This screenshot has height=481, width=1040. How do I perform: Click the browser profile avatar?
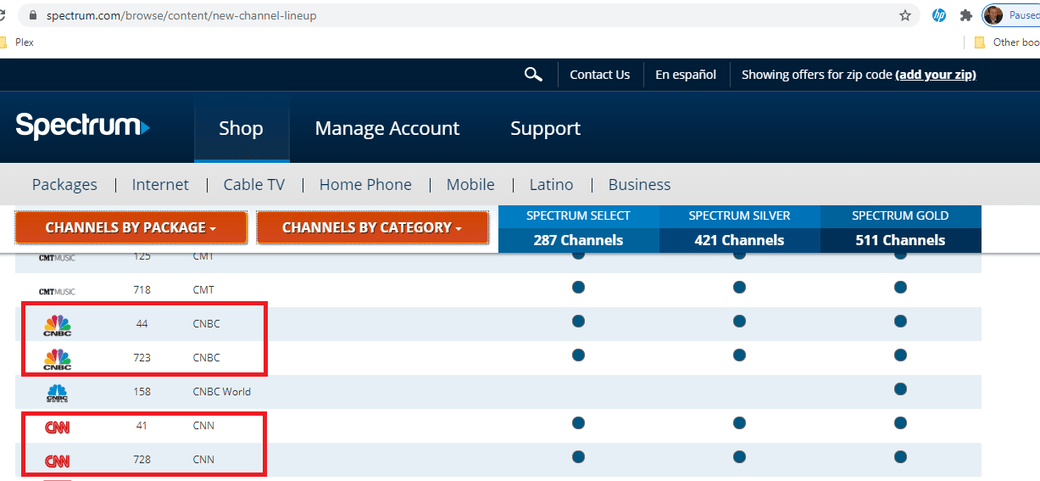click(993, 16)
